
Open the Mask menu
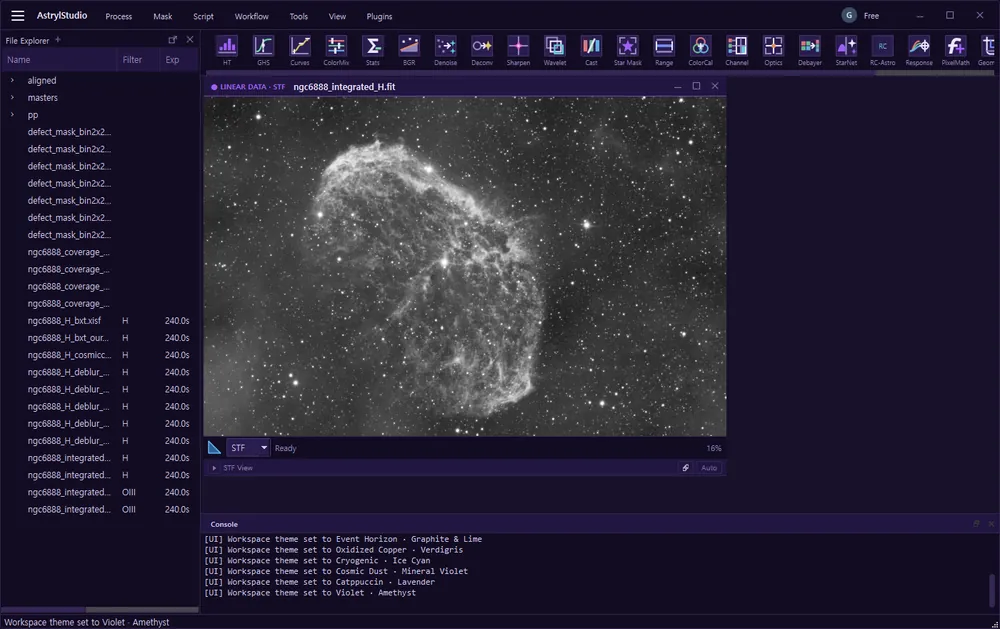pos(163,17)
